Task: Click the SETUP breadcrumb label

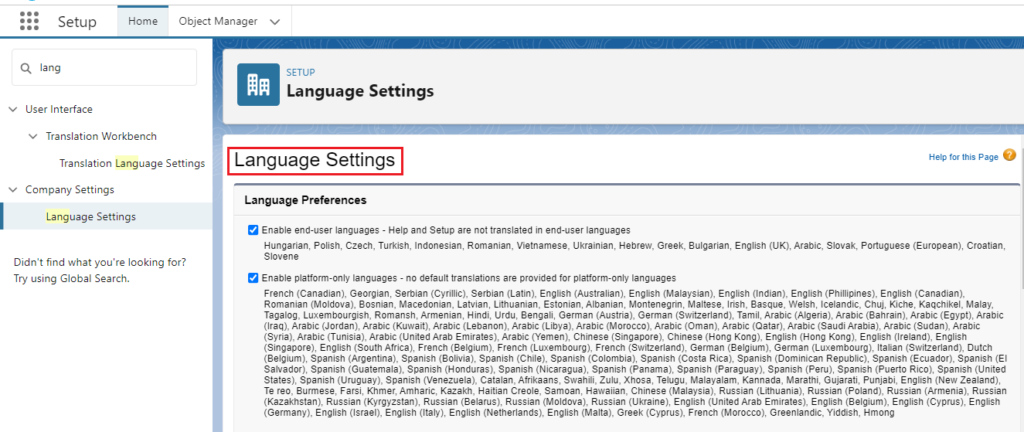Action: click(x=300, y=72)
